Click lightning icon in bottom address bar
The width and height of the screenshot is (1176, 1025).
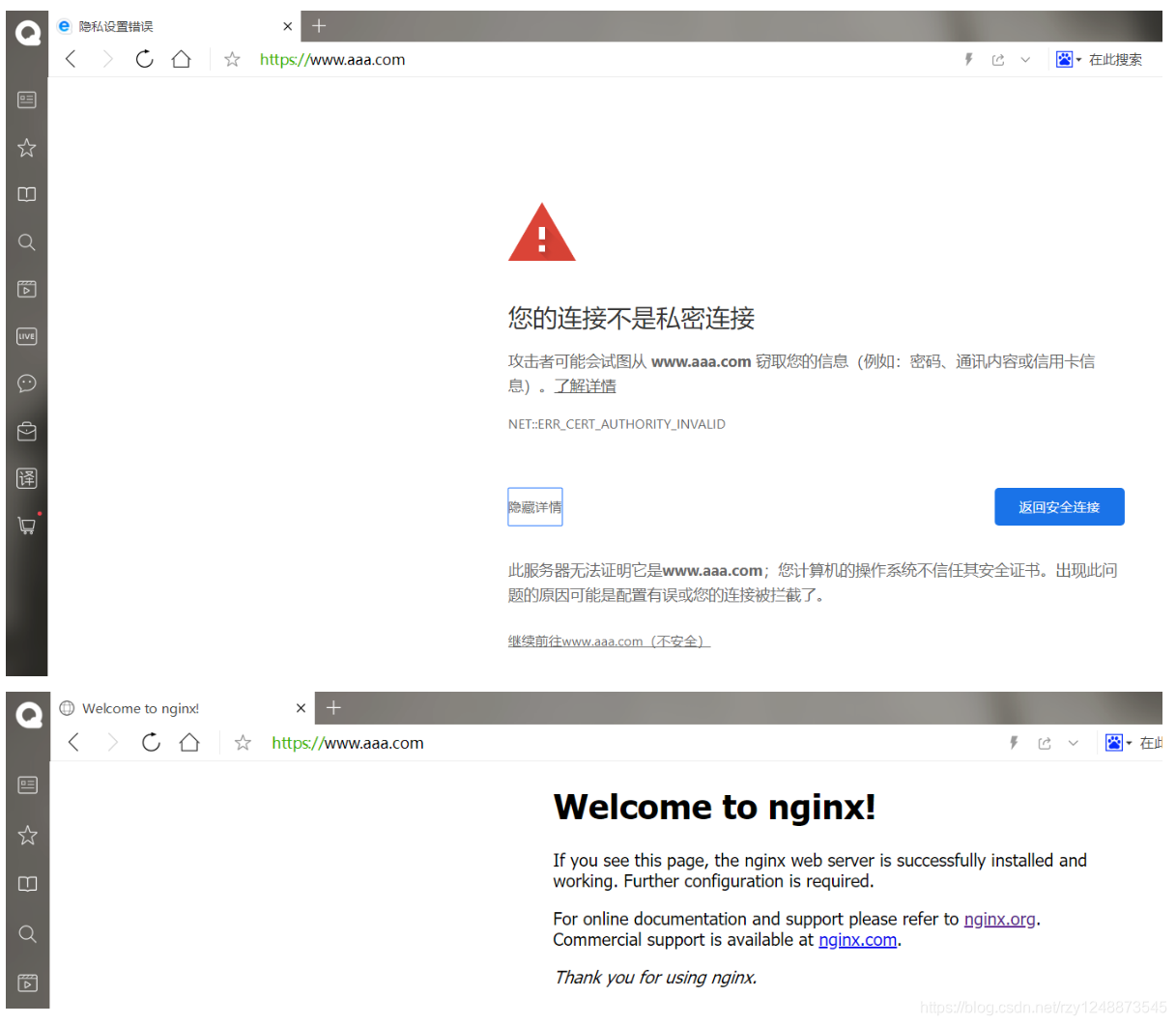coord(1014,743)
